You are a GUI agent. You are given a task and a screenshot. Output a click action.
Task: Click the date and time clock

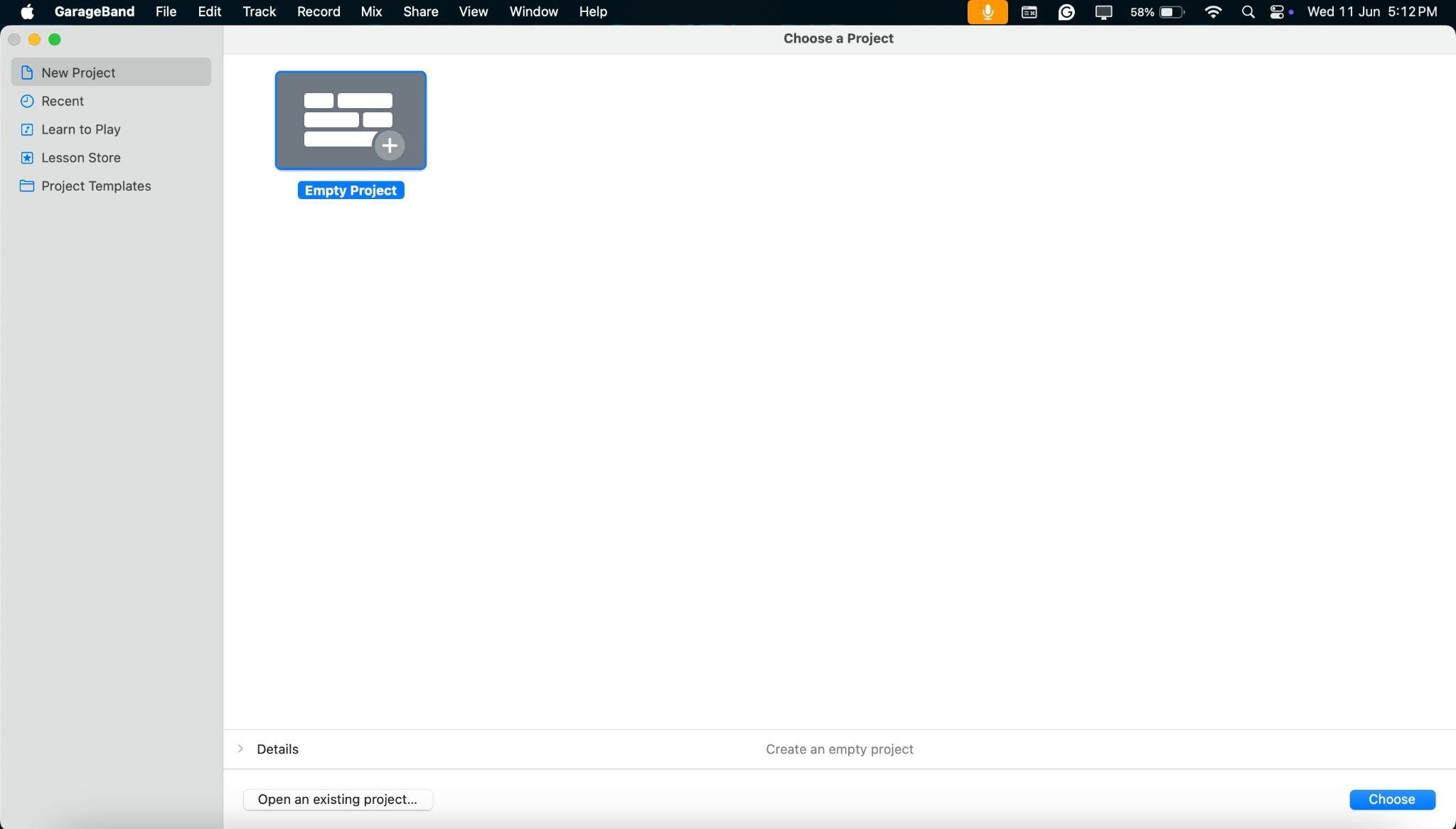[1372, 12]
